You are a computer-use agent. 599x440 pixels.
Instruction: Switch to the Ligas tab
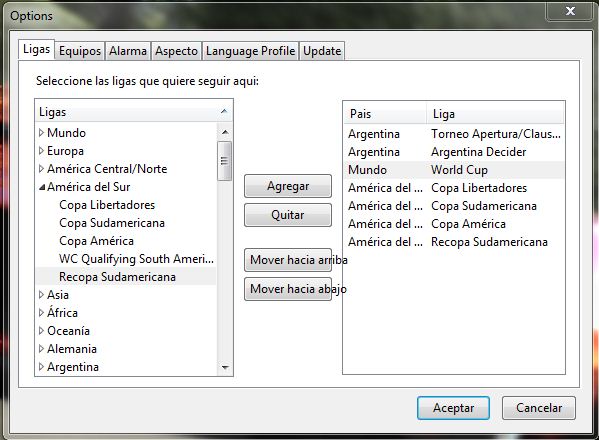(x=36, y=49)
